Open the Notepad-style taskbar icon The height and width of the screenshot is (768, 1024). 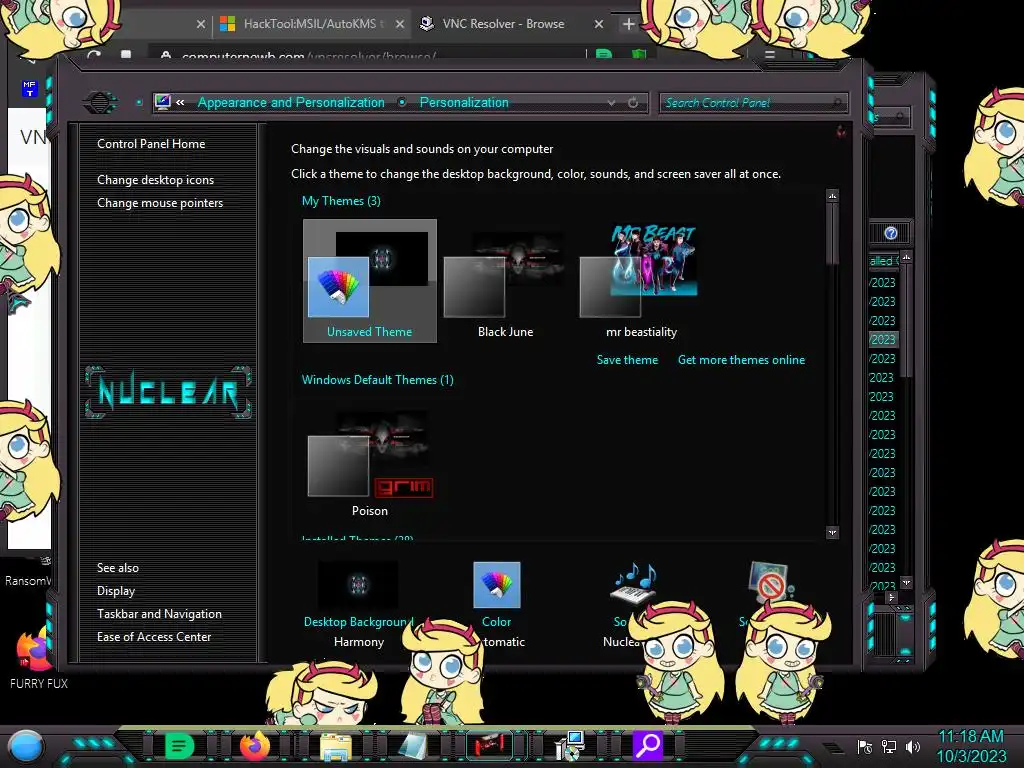point(413,746)
